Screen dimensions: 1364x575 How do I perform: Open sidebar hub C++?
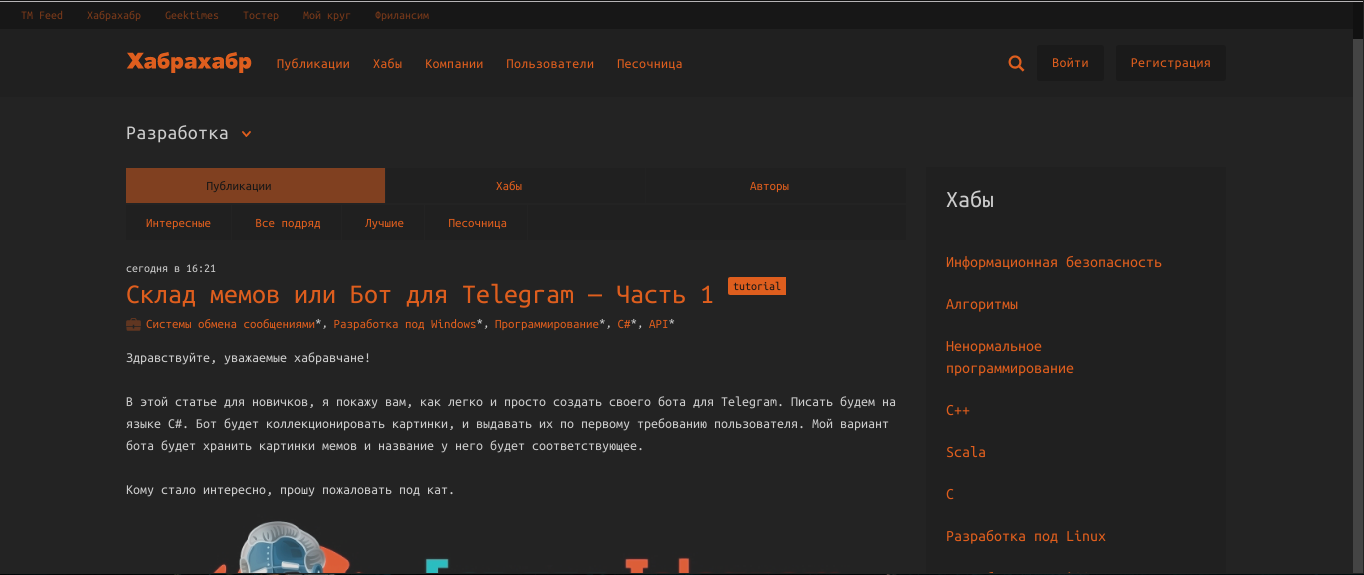[958, 410]
